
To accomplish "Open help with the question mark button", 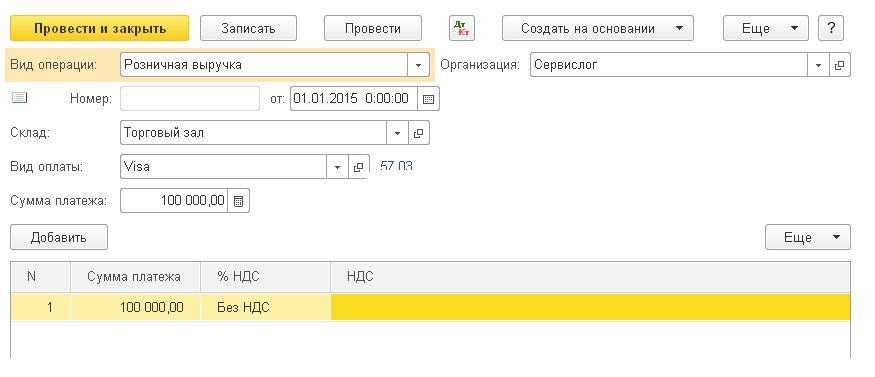I will pos(831,28).
